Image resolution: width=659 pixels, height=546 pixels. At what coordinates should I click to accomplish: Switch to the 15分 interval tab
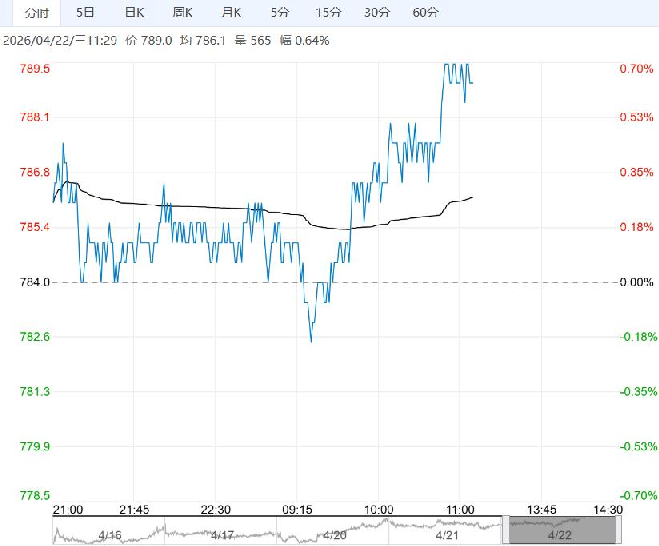327,12
